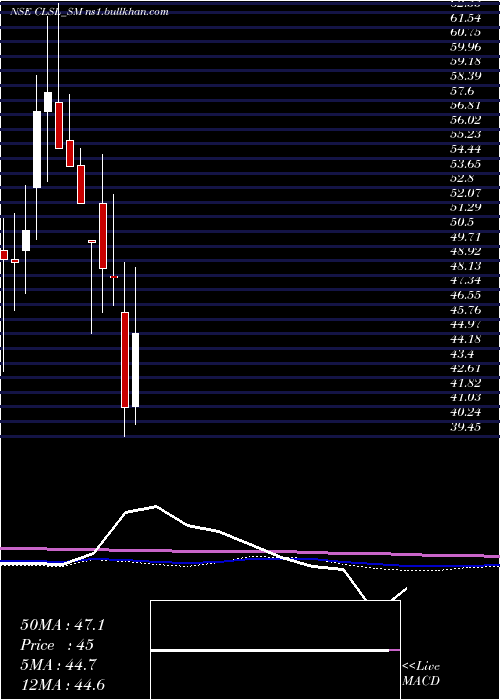This screenshot has width=500, height=700.
Task: Select the 53.65 price axis label
Action: pyautogui.click(x=466, y=164)
